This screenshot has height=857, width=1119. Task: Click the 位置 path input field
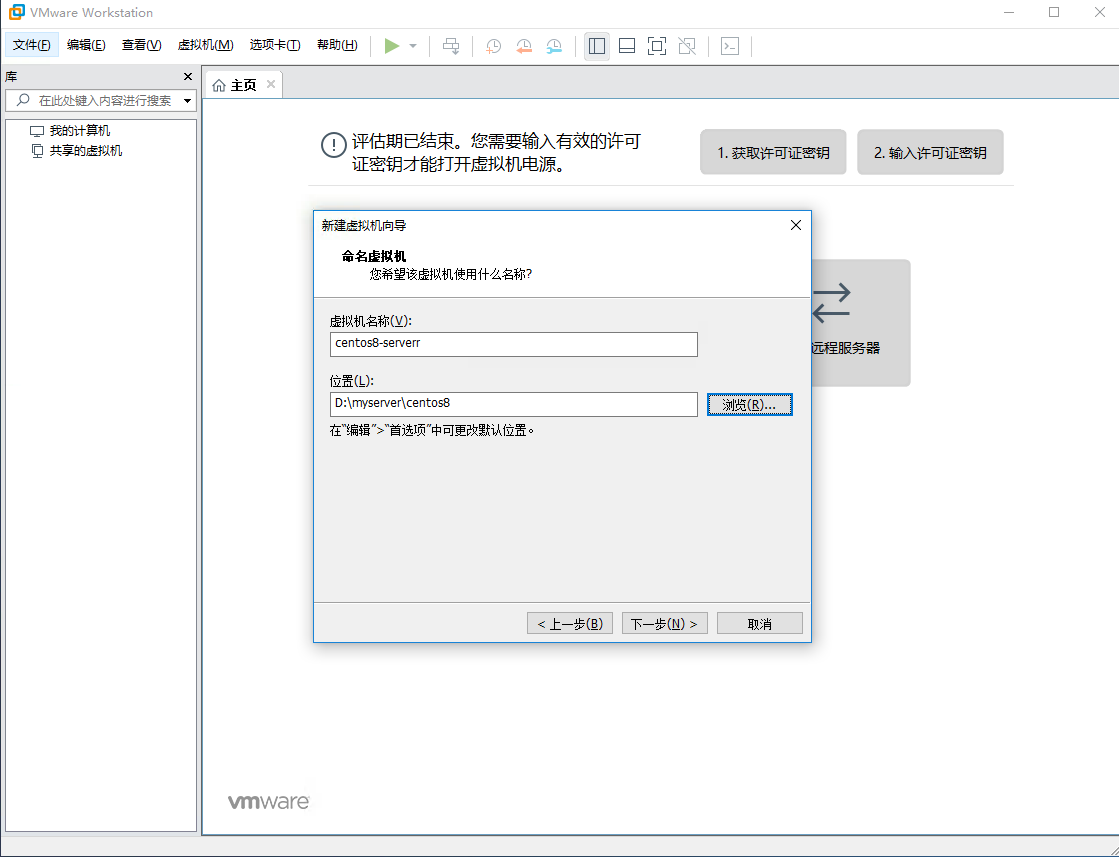[x=513, y=404]
